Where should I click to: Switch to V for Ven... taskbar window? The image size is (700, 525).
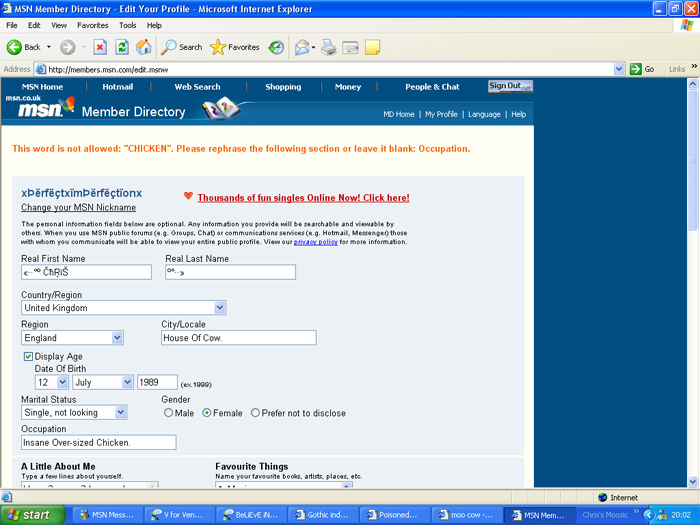tap(179, 515)
